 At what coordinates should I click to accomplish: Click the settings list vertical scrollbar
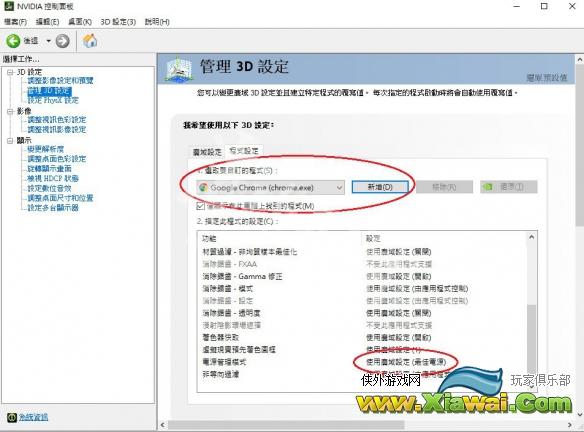point(532,311)
